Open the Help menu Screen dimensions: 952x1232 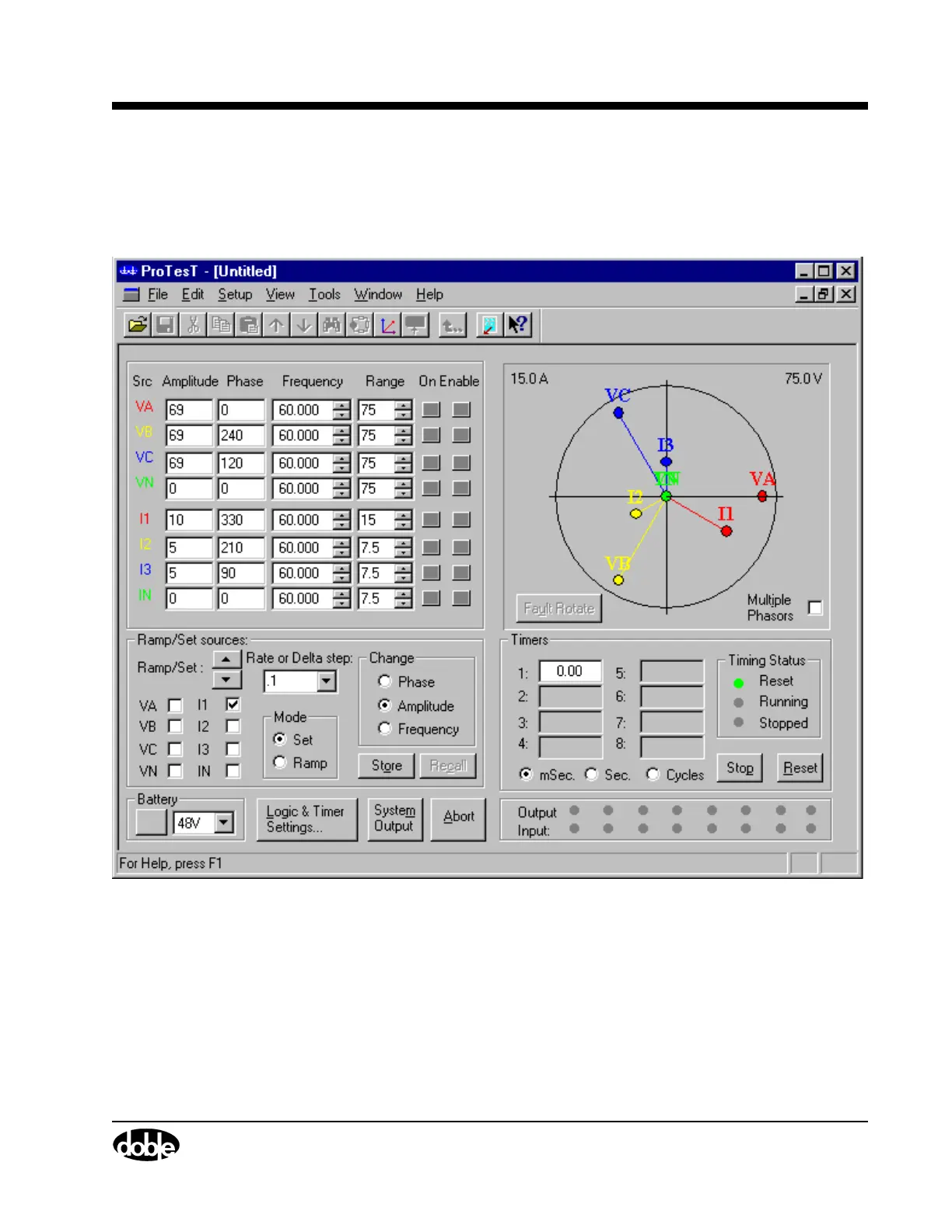[x=429, y=295]
